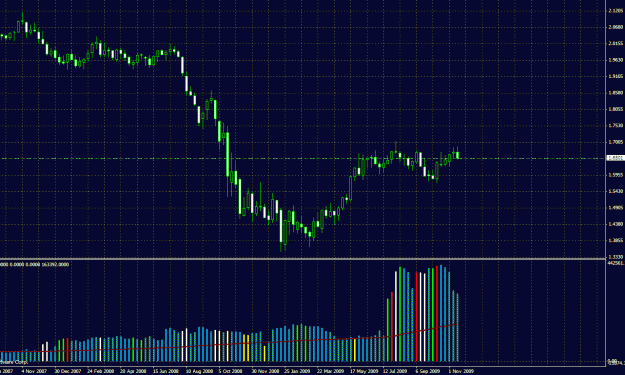Image resolution: width=625 pixels, height=375 pixels.
Task: Click the 1.8580 price axis label
Action: pyautogui.click(x=616, y=92)
